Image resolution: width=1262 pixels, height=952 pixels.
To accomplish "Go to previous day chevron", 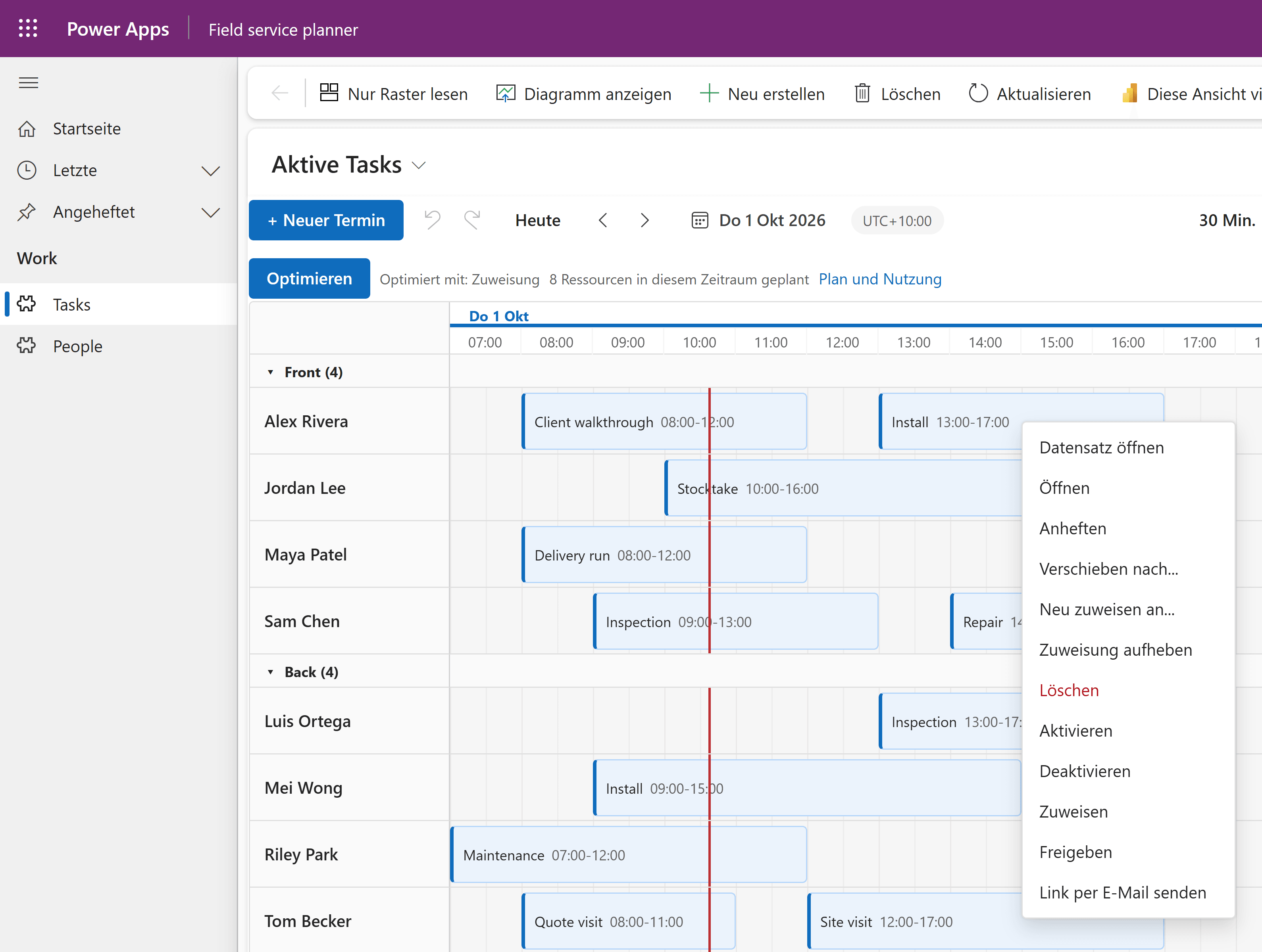I will click(603, 220).
